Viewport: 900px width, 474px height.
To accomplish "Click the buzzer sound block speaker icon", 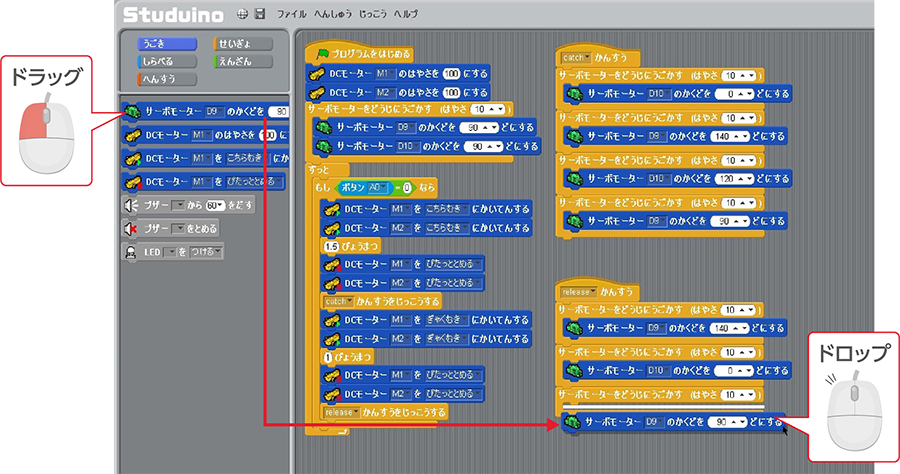I will (130, 204).
